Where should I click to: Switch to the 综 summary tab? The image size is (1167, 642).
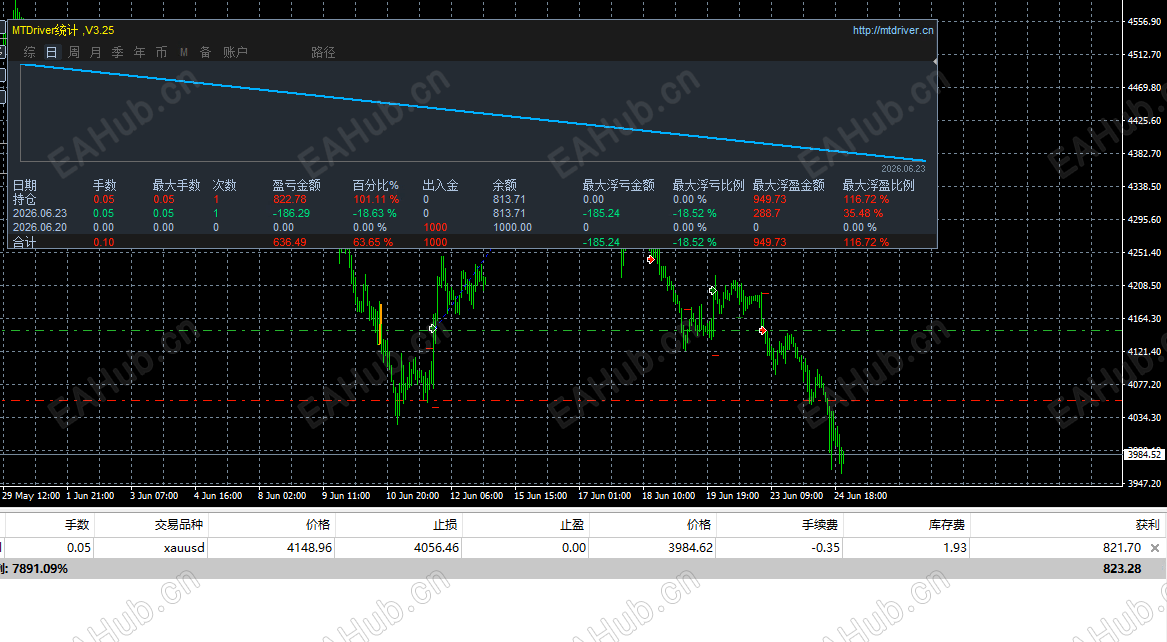coord(30,52)
